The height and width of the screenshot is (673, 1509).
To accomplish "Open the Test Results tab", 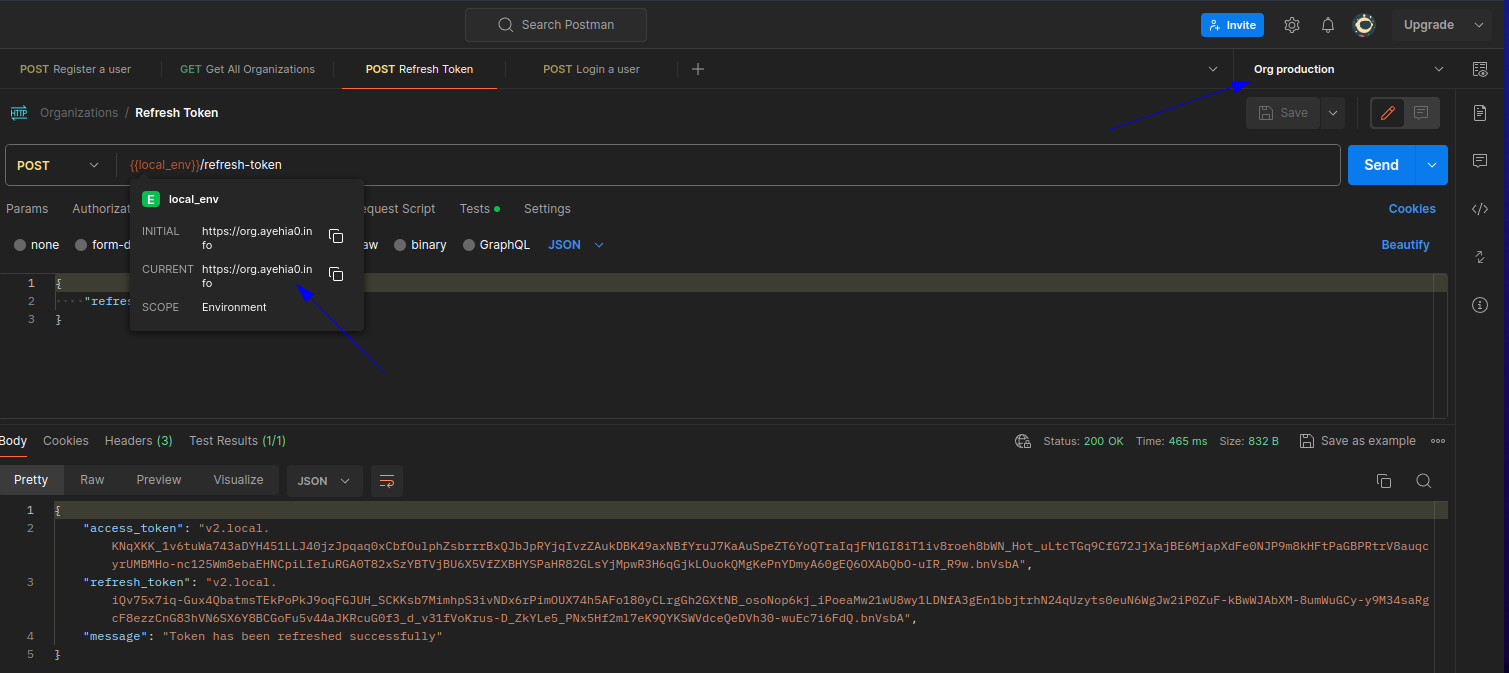I will (237, 441).
